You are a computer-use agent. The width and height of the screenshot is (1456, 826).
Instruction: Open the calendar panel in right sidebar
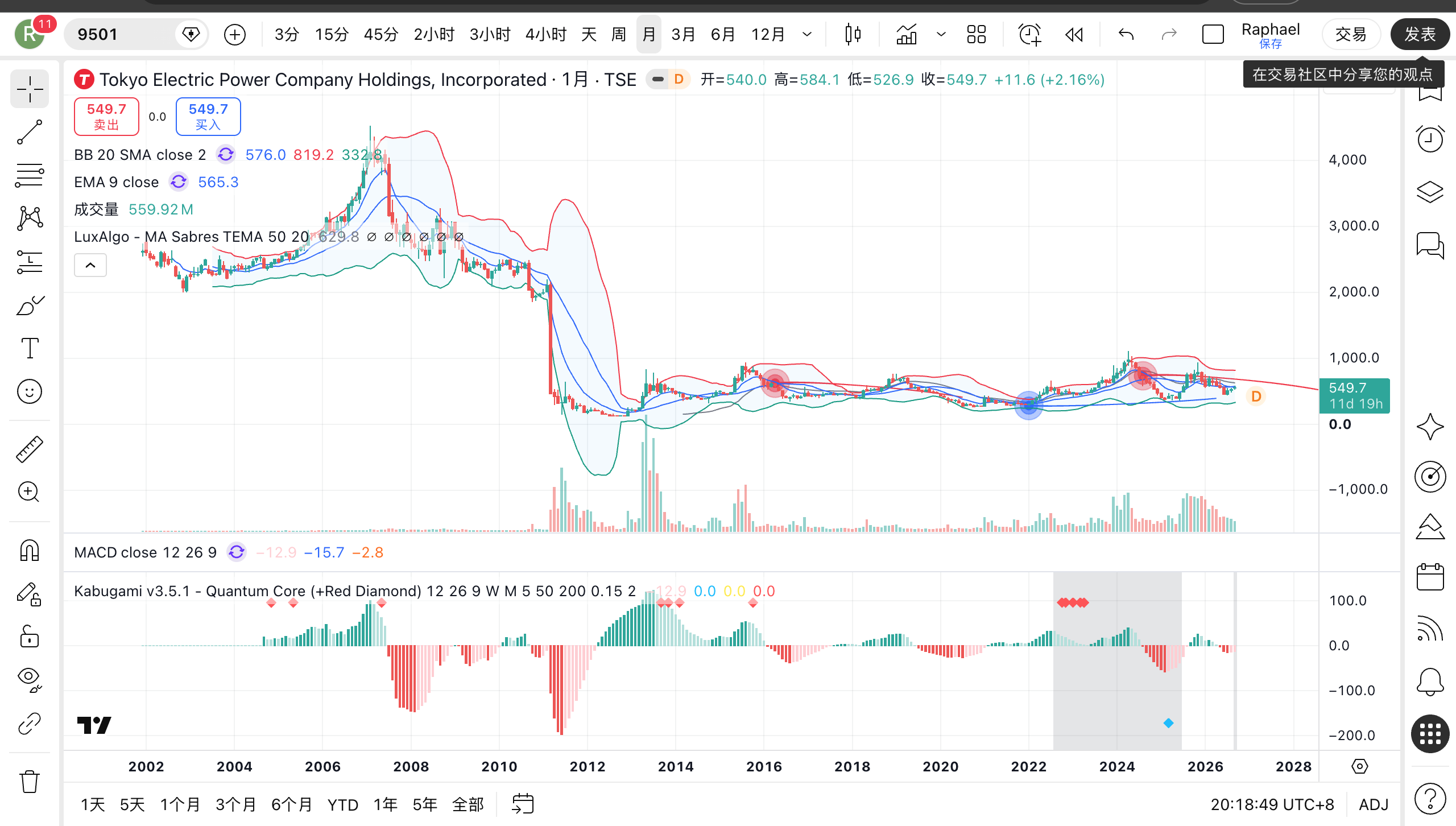[1430, 577]
